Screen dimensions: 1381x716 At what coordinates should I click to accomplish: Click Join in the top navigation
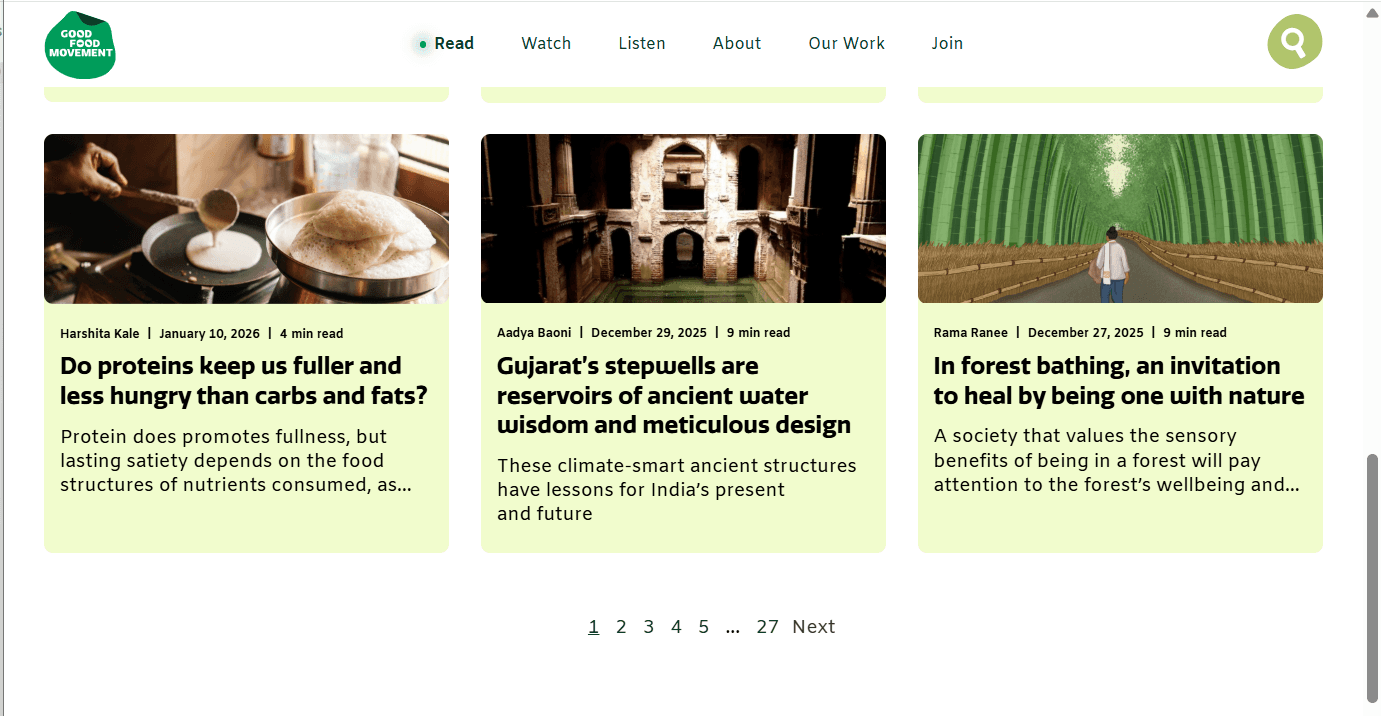pyautogui.click(x=947, y=43)
